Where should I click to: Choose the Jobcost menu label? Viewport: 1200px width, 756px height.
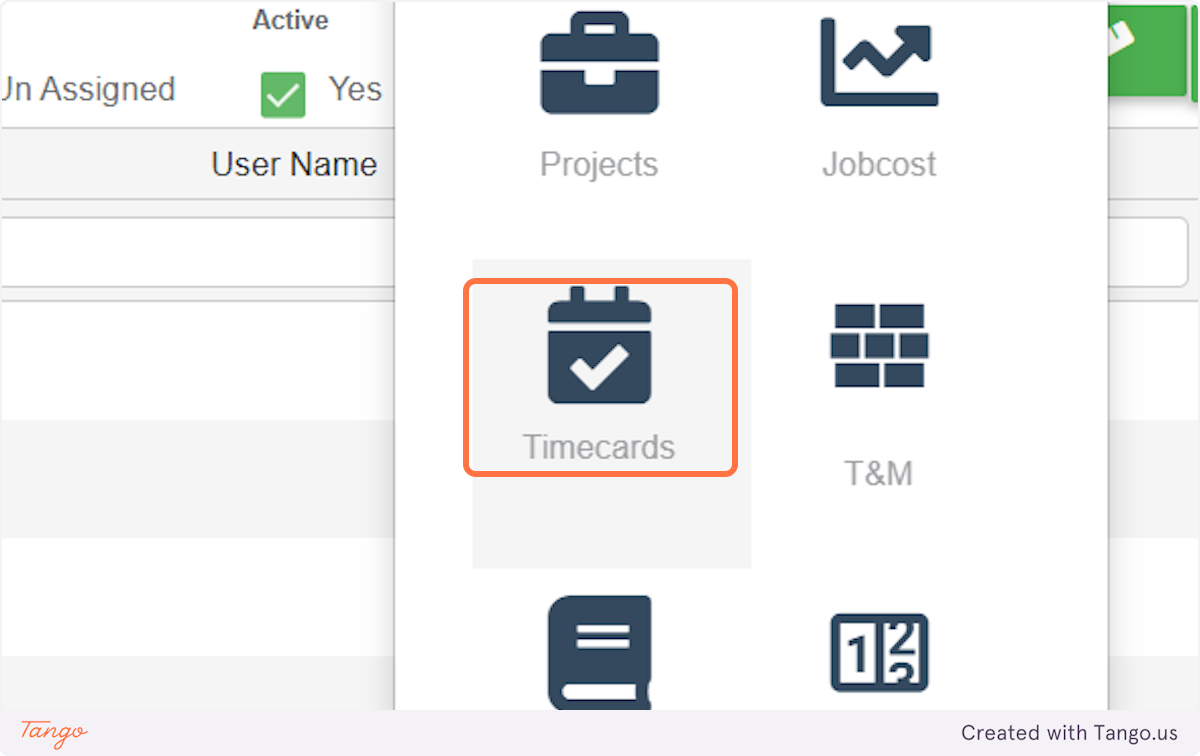(879, 164)
